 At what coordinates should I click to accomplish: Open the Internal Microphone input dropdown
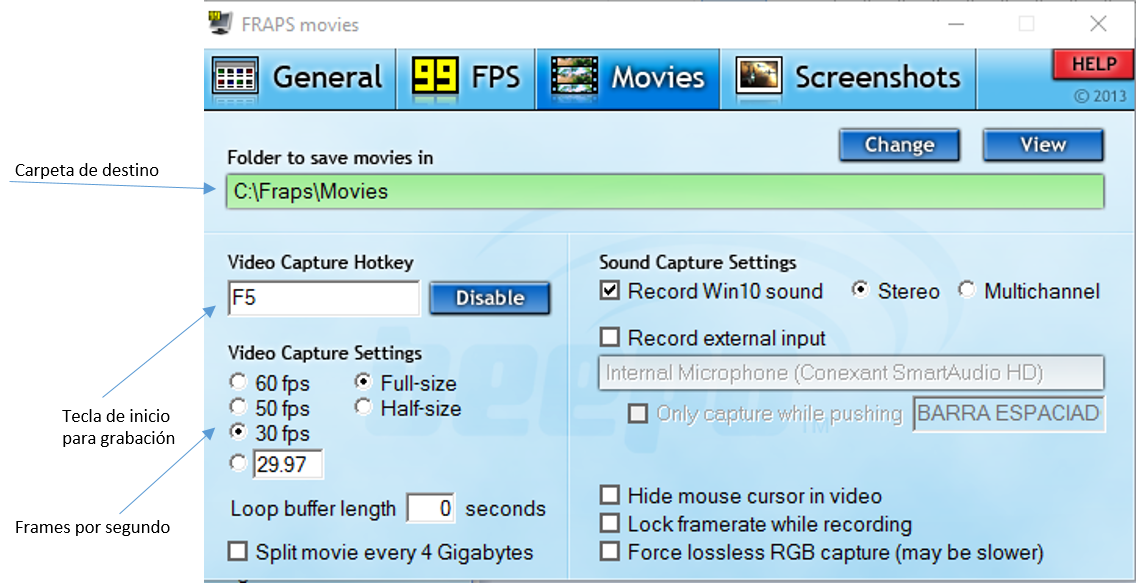pos(850,373)
